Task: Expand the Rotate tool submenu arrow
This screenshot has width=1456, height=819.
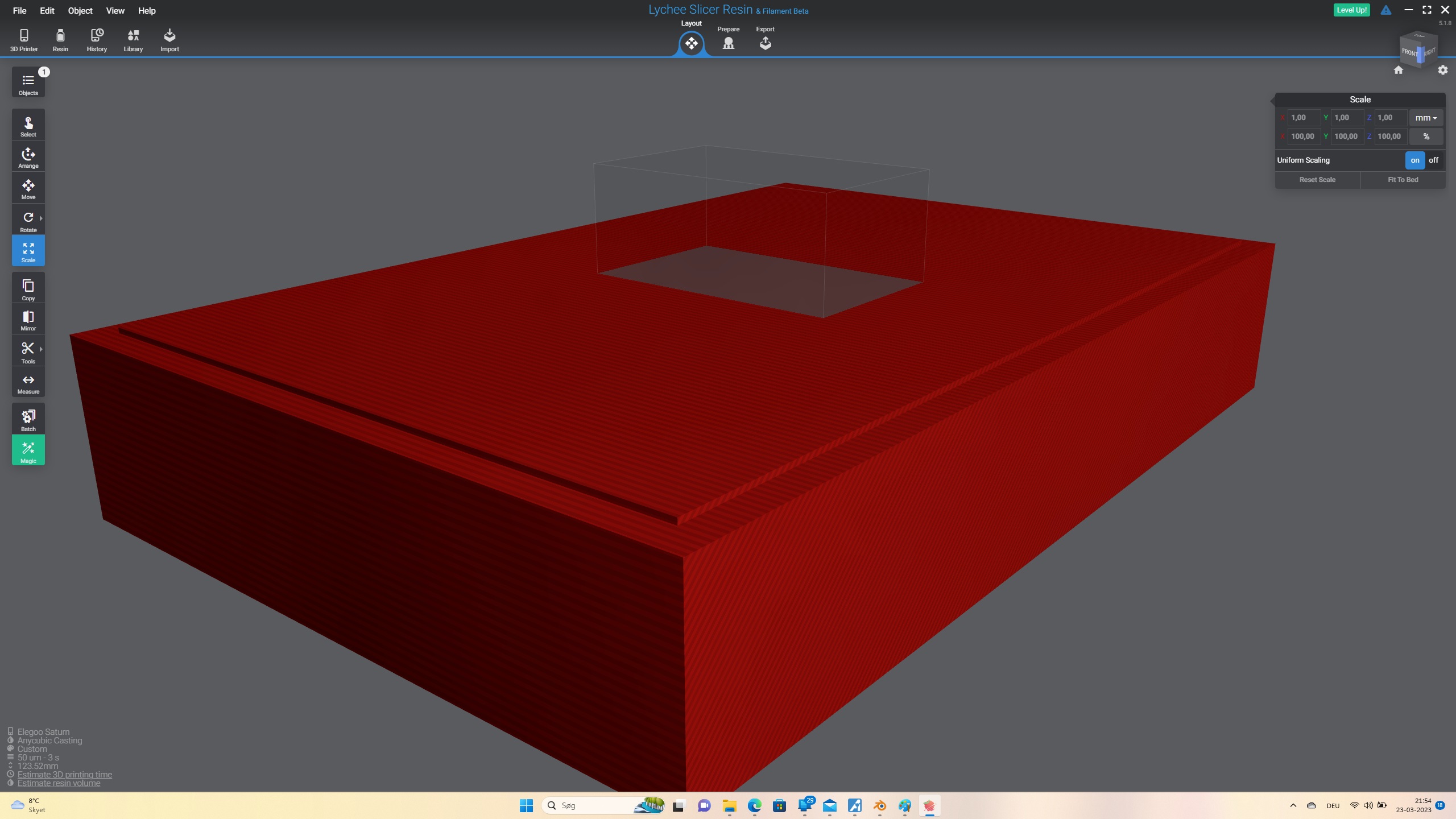Action: pyautogui.click(x=41, y=218)
